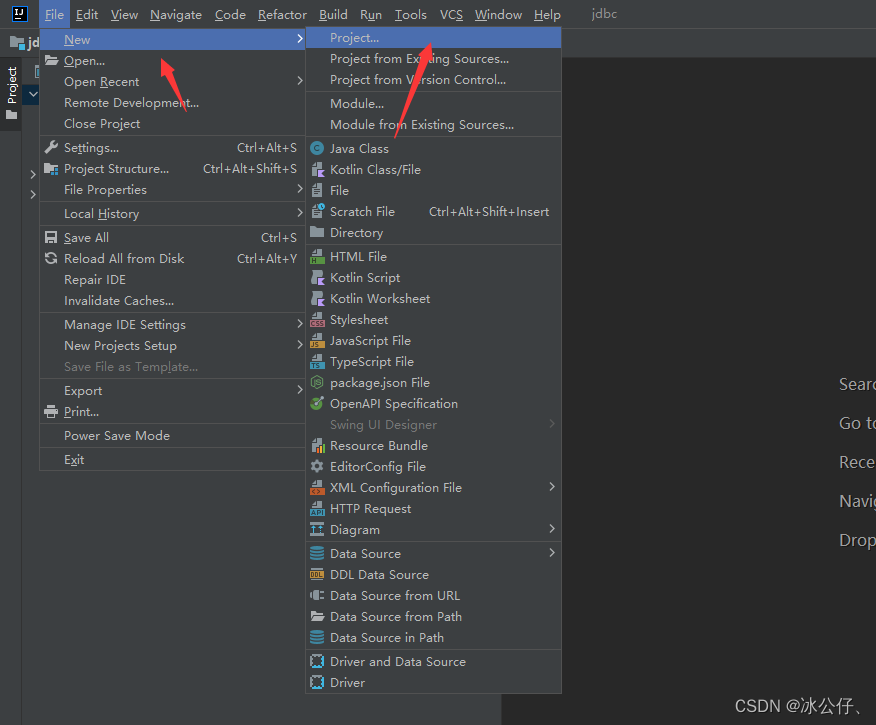Click the Stylesheet CSS icon
Image resolution: width=876 pixels, height=725 pixels.
tap(317, 319)
